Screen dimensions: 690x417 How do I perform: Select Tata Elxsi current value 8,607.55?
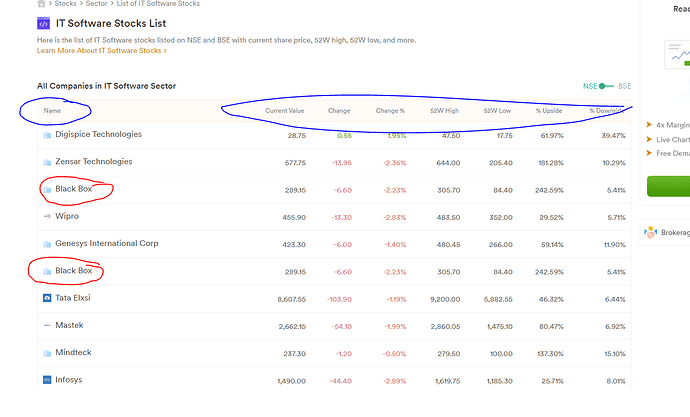291,299
